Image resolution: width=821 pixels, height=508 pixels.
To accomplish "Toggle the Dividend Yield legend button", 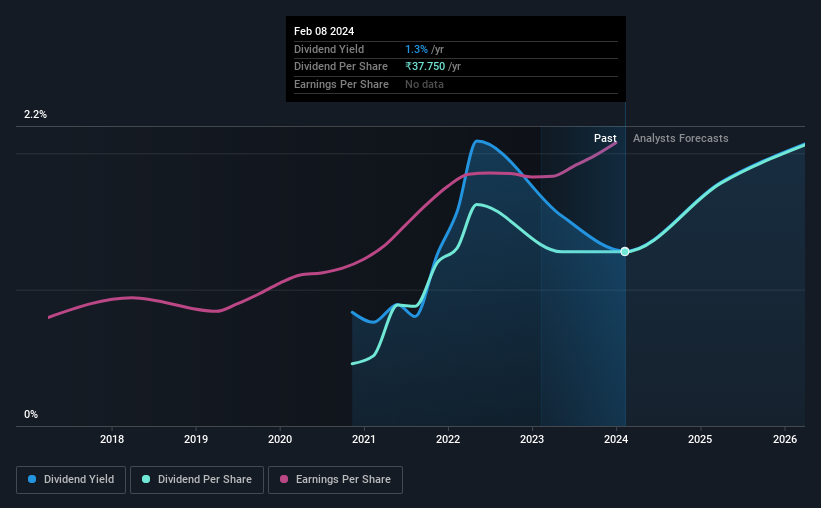I will 71,480.
